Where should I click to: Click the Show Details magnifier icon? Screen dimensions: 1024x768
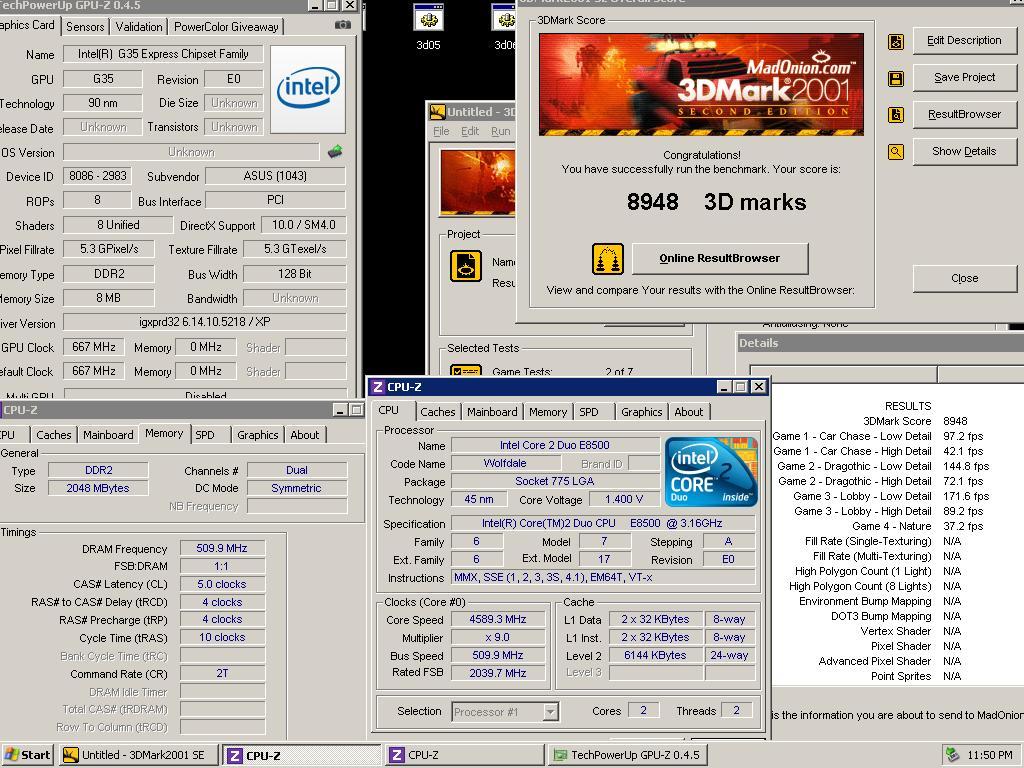point(896,152)
